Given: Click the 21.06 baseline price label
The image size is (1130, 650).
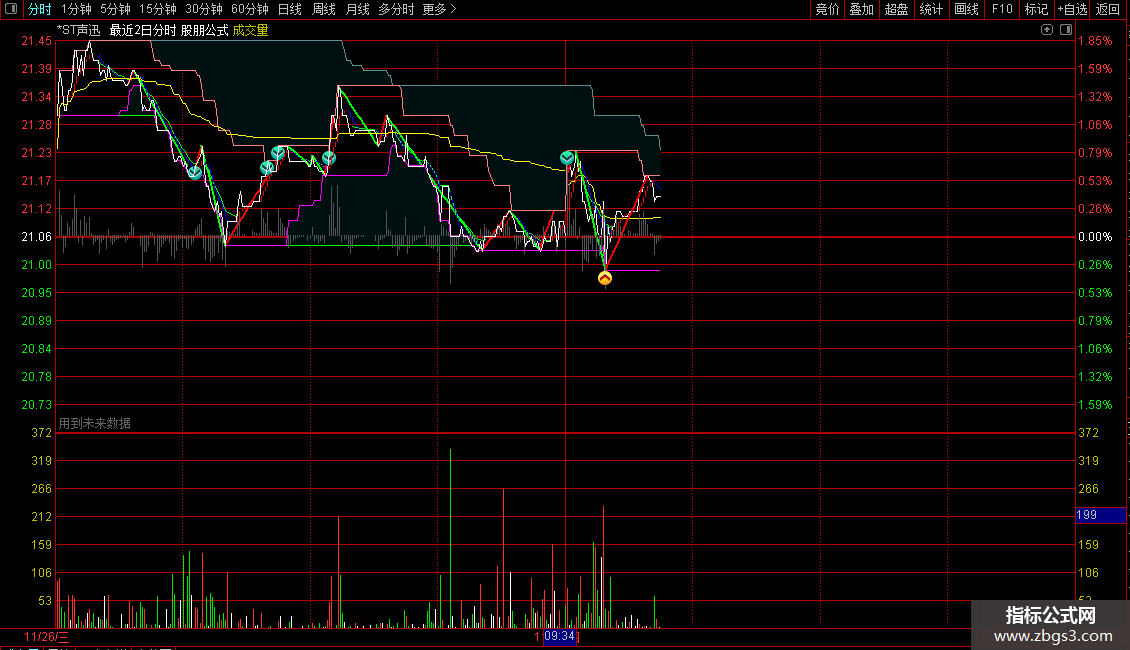Looking at the screenshot, I should (37, 237).
